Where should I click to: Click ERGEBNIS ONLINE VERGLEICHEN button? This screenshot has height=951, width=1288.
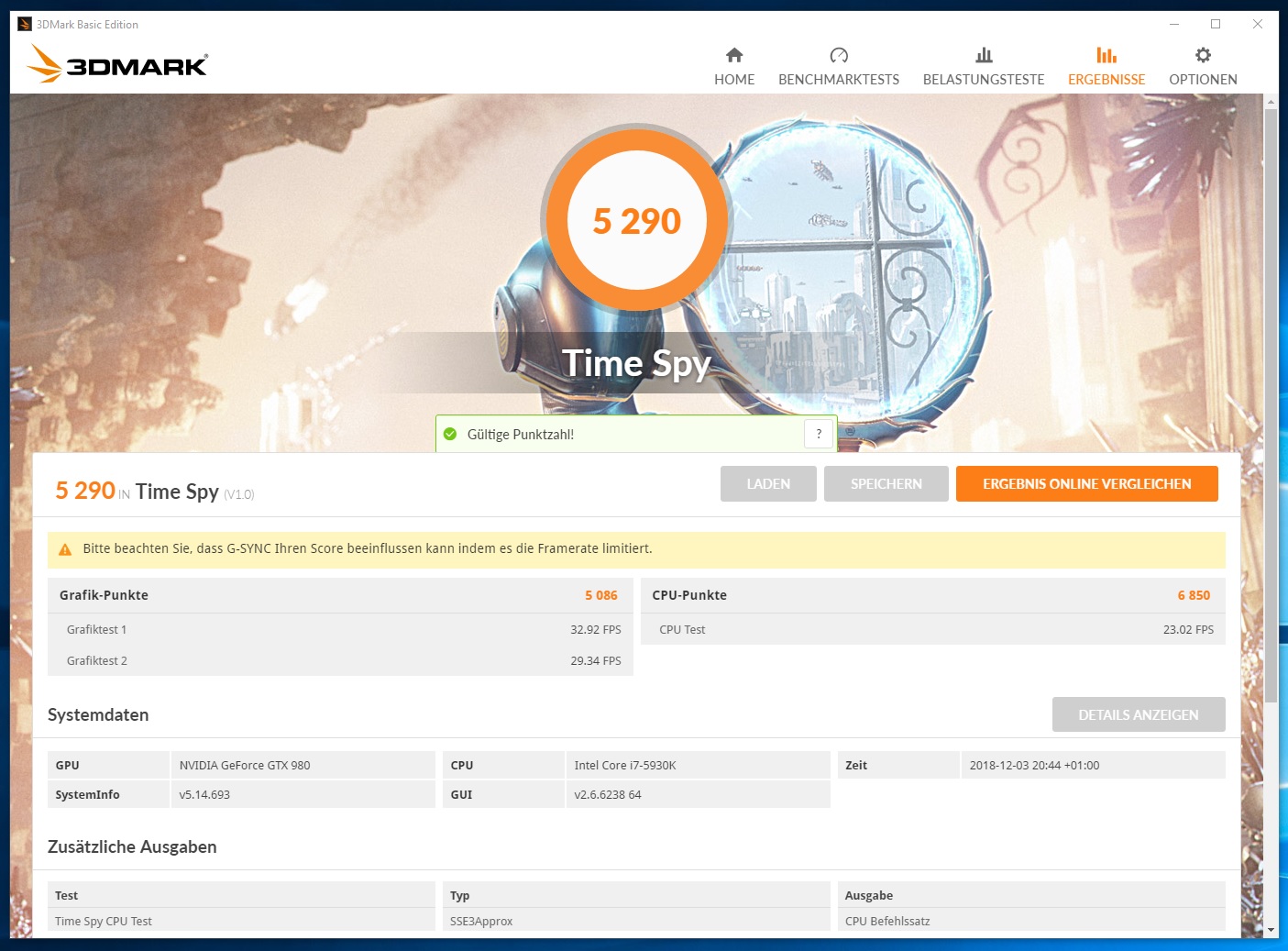pos(1087,483)
